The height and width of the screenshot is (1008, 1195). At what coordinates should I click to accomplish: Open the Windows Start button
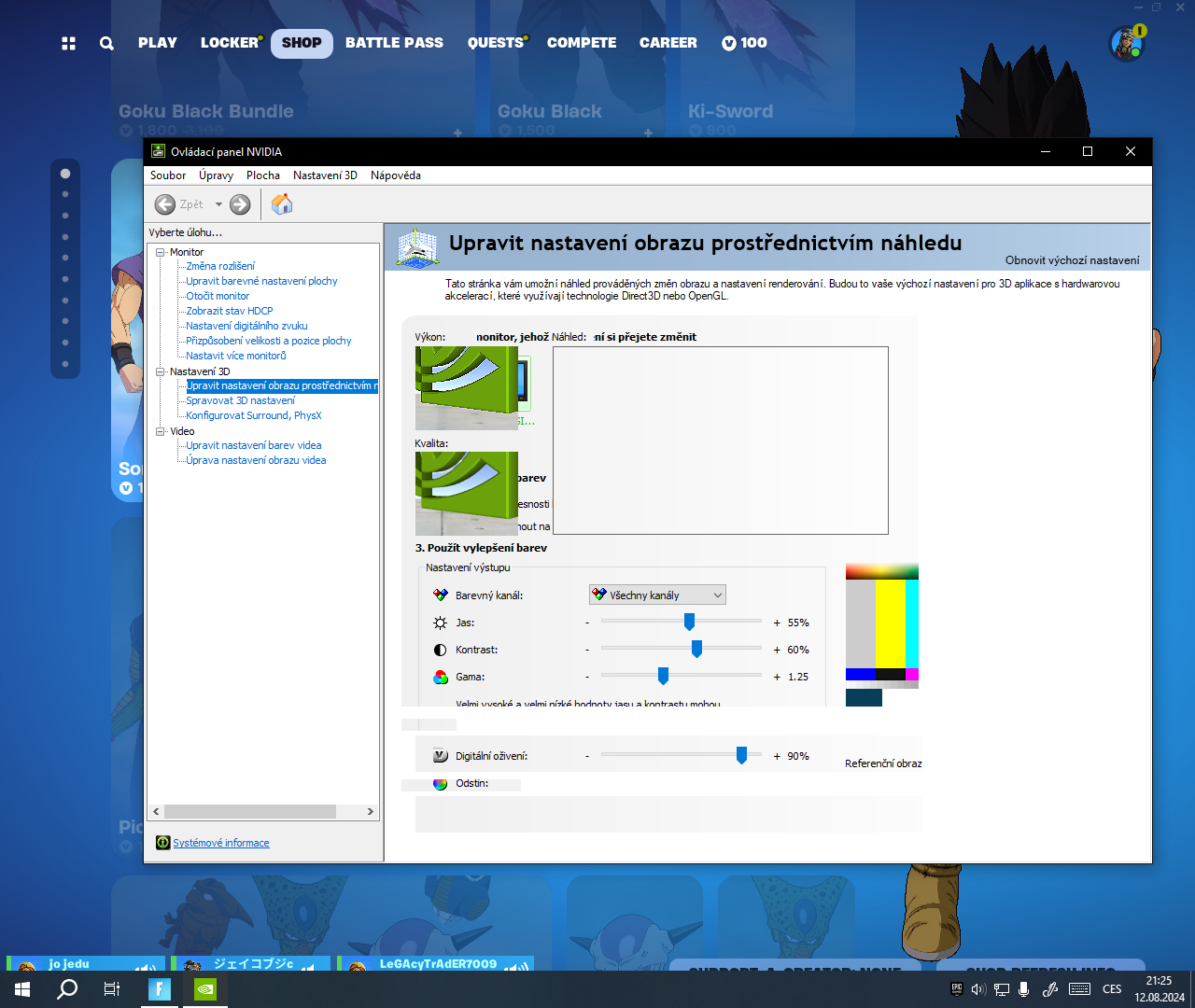pos(22,989)
